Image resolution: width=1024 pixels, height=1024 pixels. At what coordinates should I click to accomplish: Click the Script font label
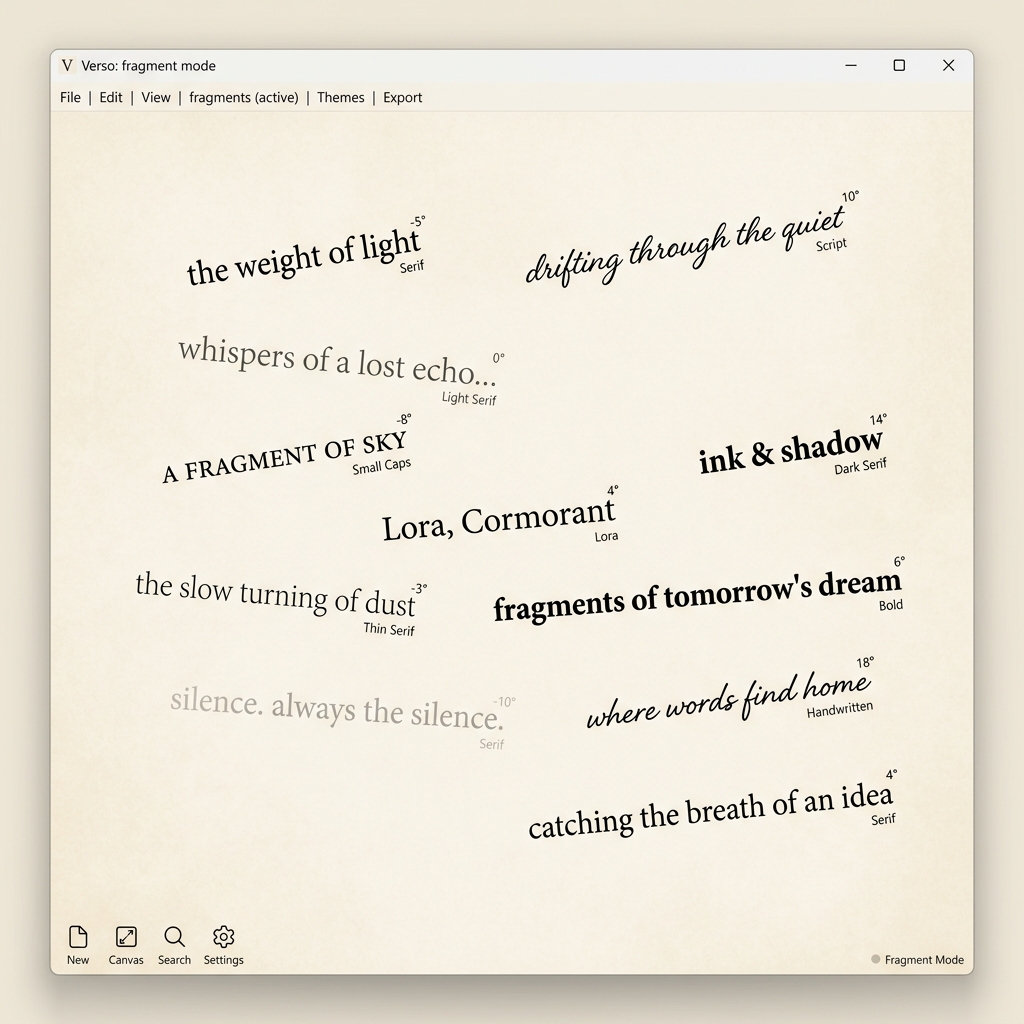831,244
